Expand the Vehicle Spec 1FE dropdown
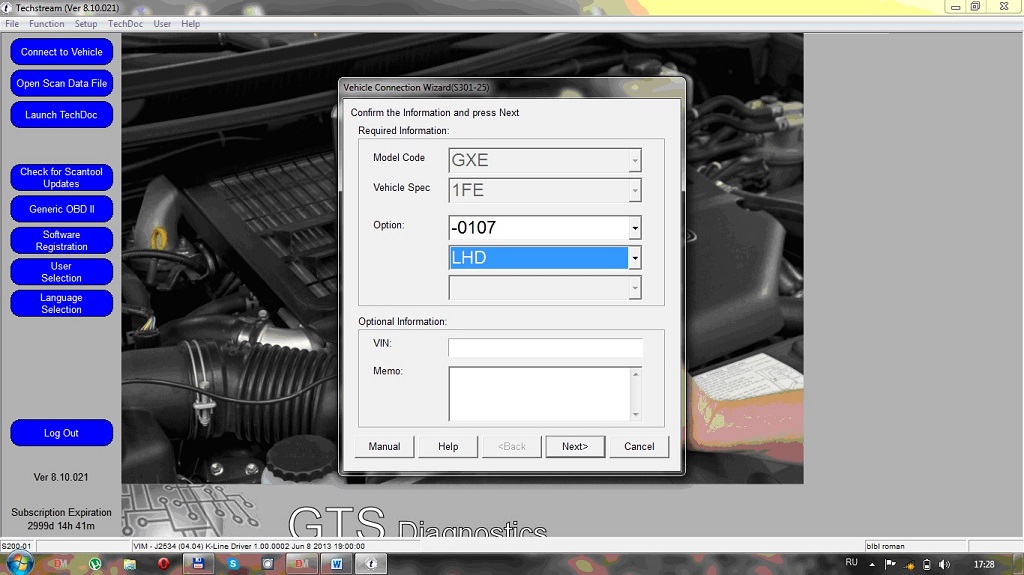 click(635, 190)
